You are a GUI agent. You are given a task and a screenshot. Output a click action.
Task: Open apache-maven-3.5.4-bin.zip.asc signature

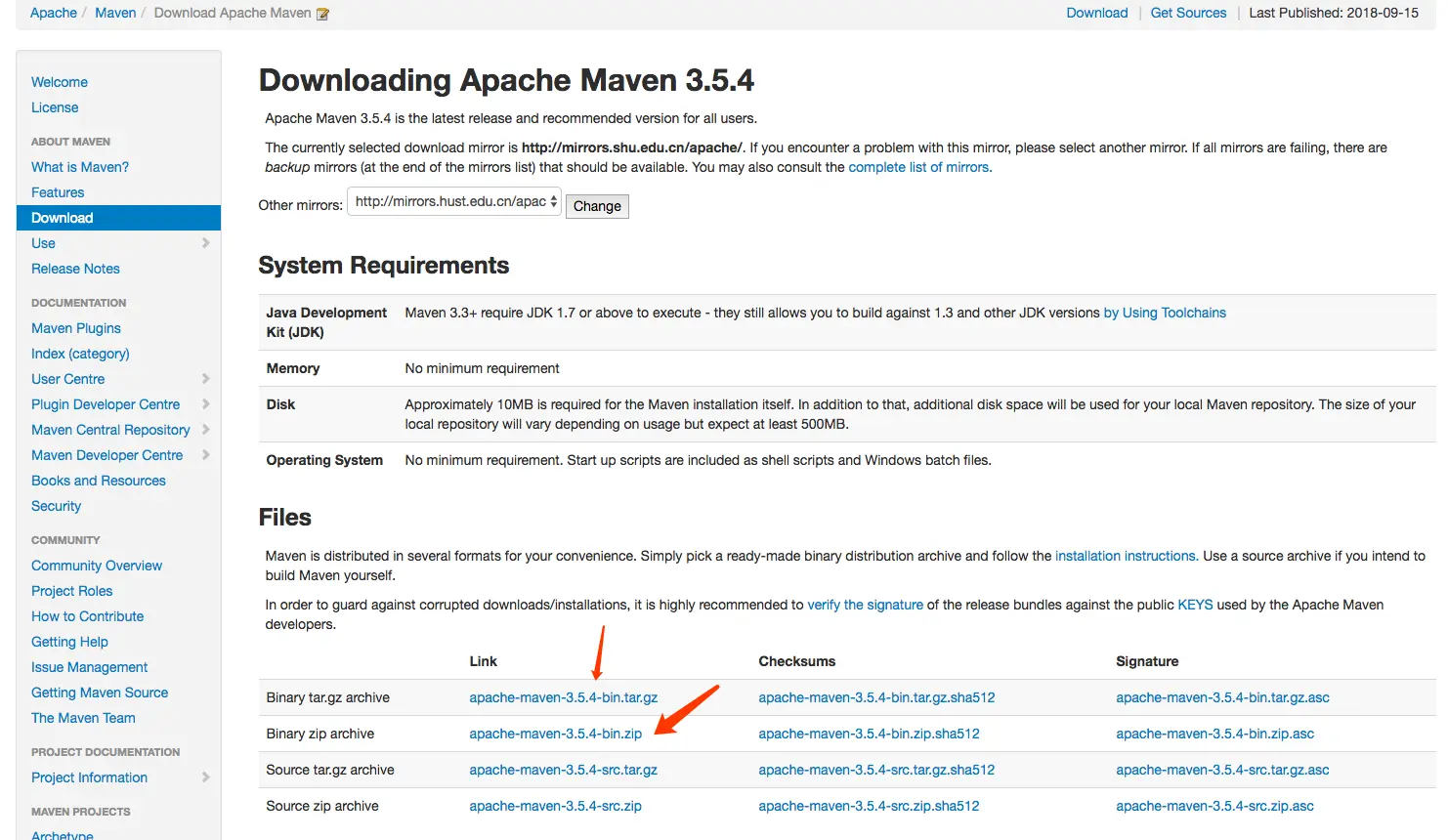1214,734
